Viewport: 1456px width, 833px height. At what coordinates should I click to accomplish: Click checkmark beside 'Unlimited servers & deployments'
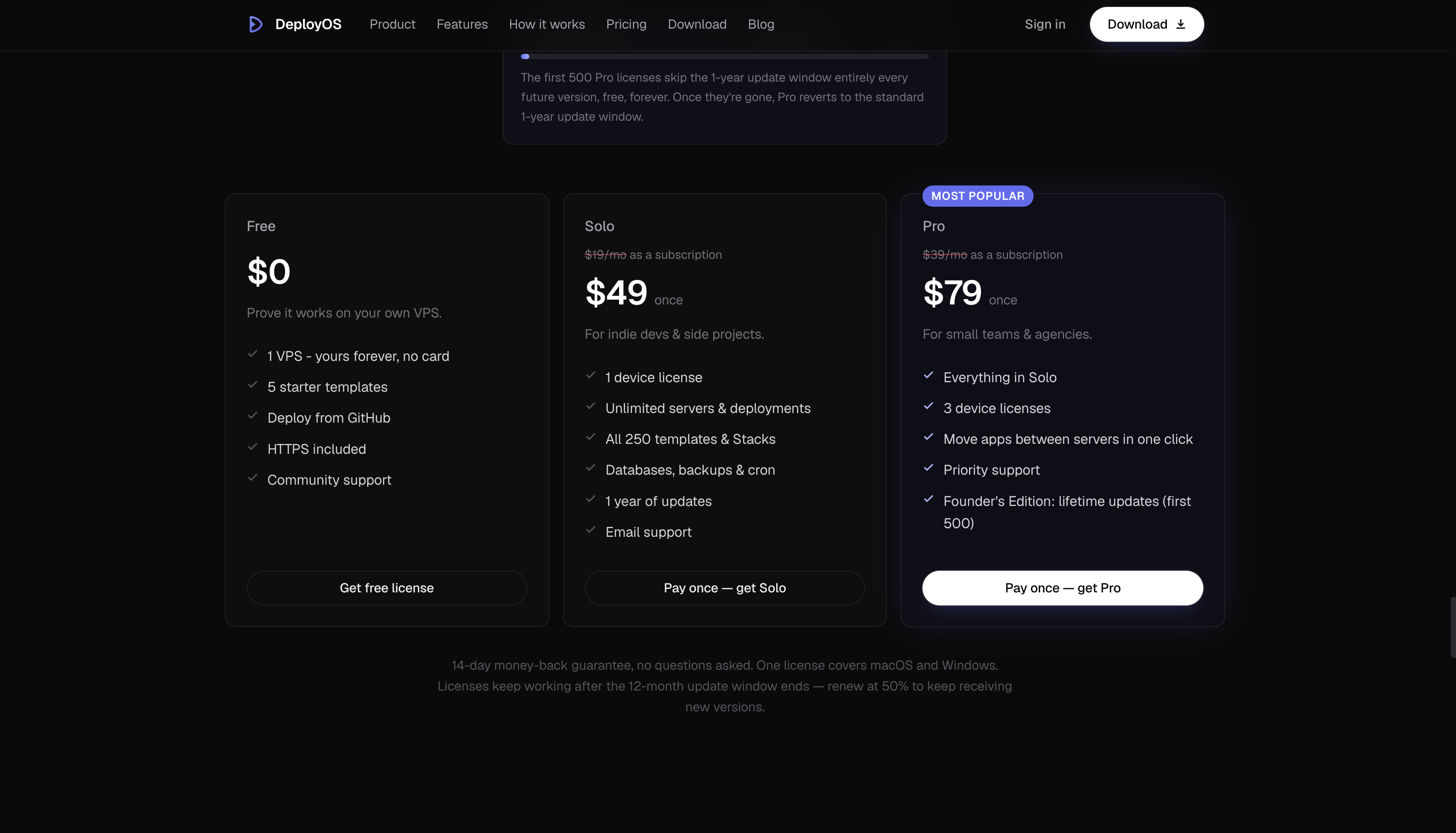[591, 406]
